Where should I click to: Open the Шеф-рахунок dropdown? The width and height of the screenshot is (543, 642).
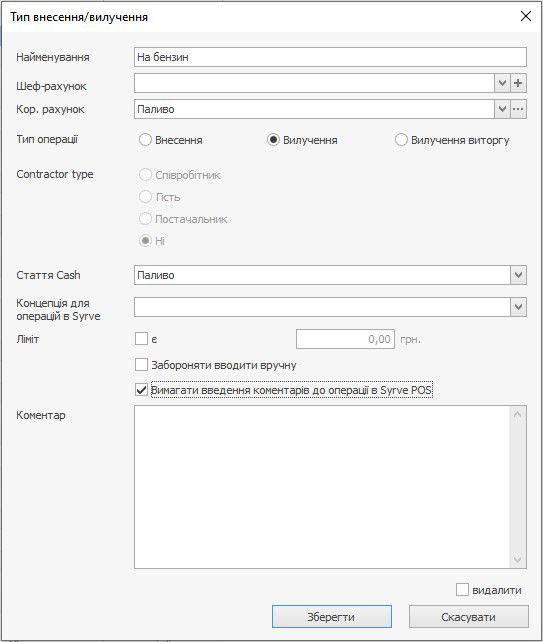[502, 84]
